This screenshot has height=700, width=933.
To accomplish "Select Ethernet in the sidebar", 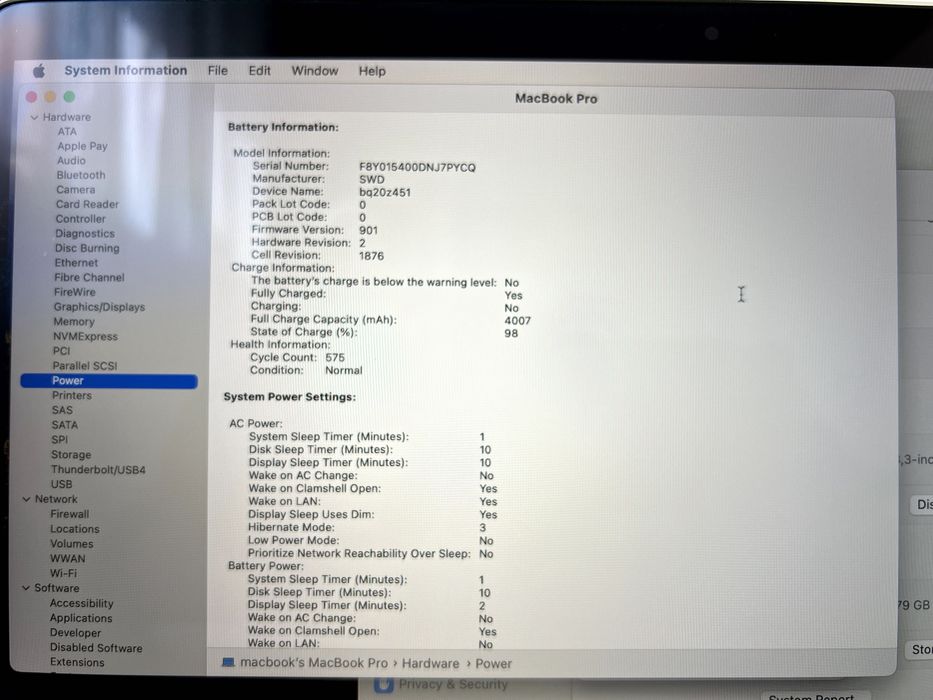I will (x=76, y=262).
